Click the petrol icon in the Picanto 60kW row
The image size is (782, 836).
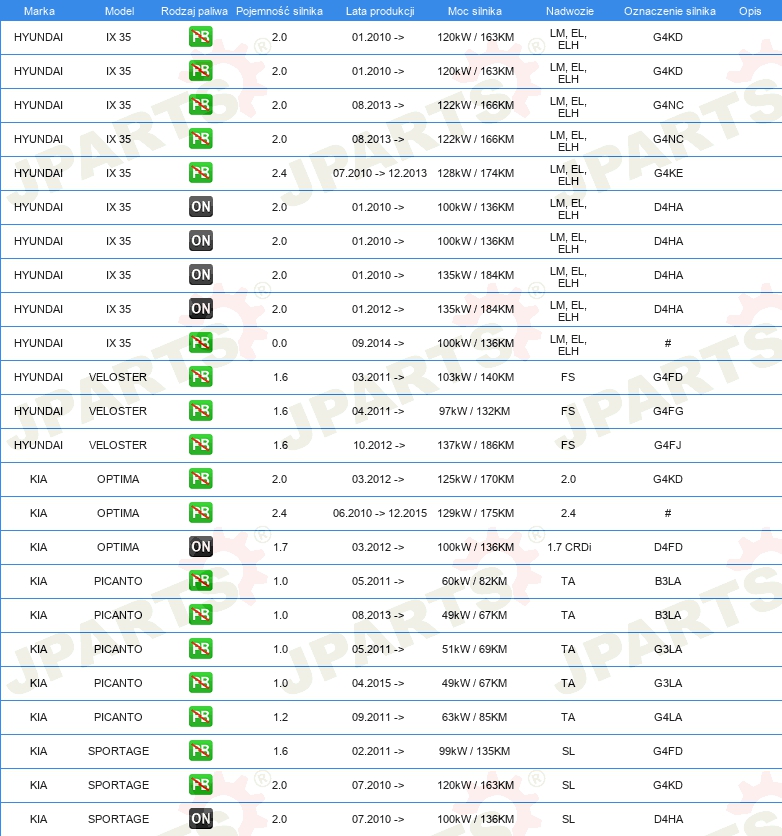click(200, 581)
